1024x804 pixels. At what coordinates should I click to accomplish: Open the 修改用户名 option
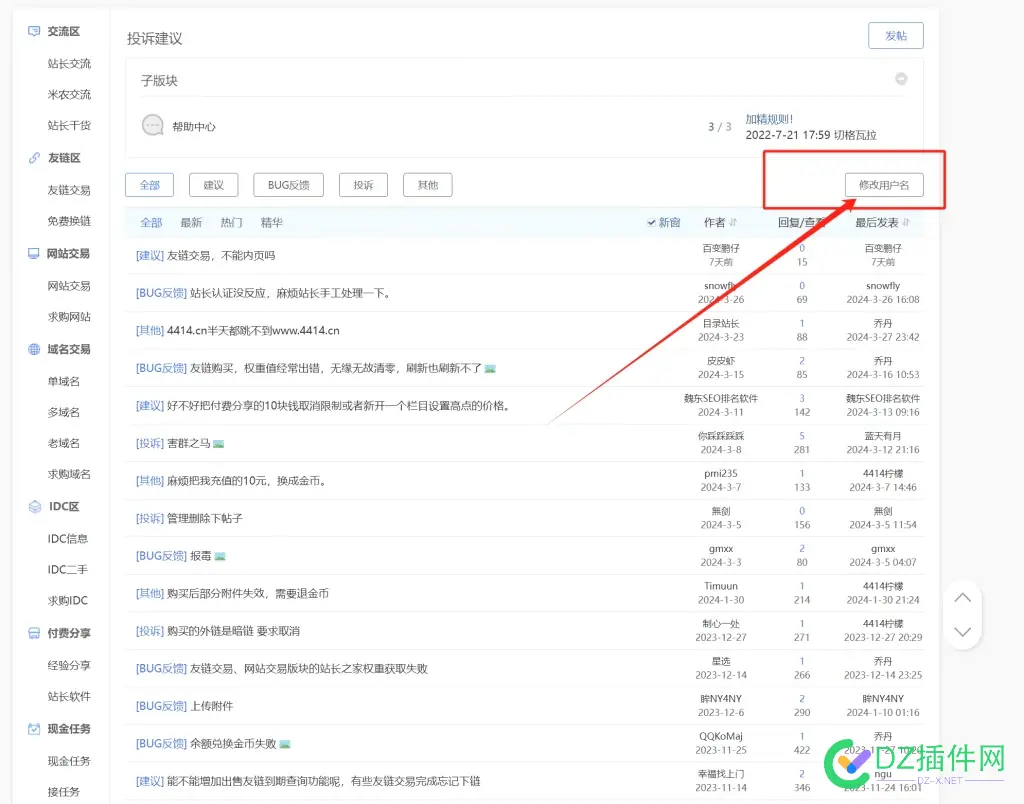tap(882, 186)
